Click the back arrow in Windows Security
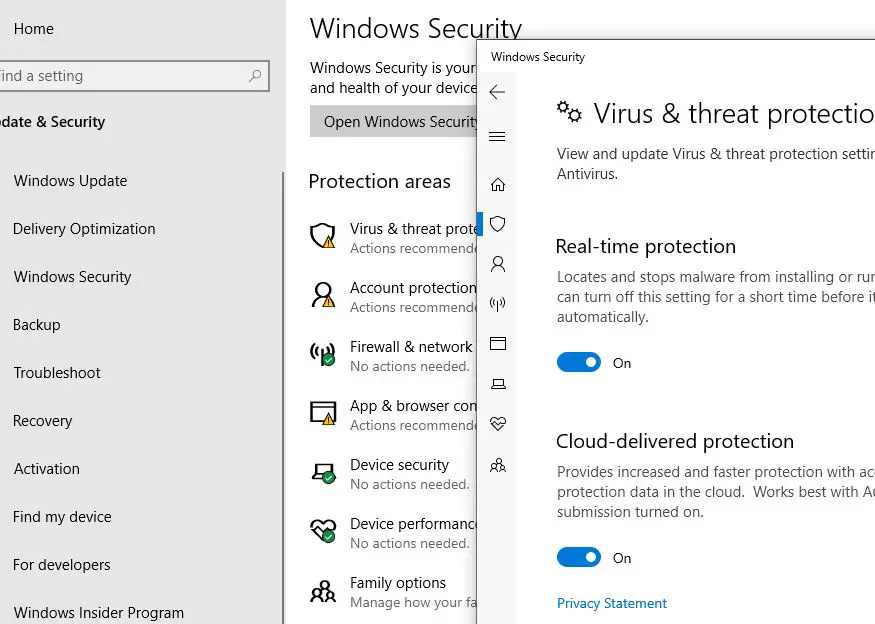Image resolution: width=875 pixels, height=624 pixels. coord(497,92)
